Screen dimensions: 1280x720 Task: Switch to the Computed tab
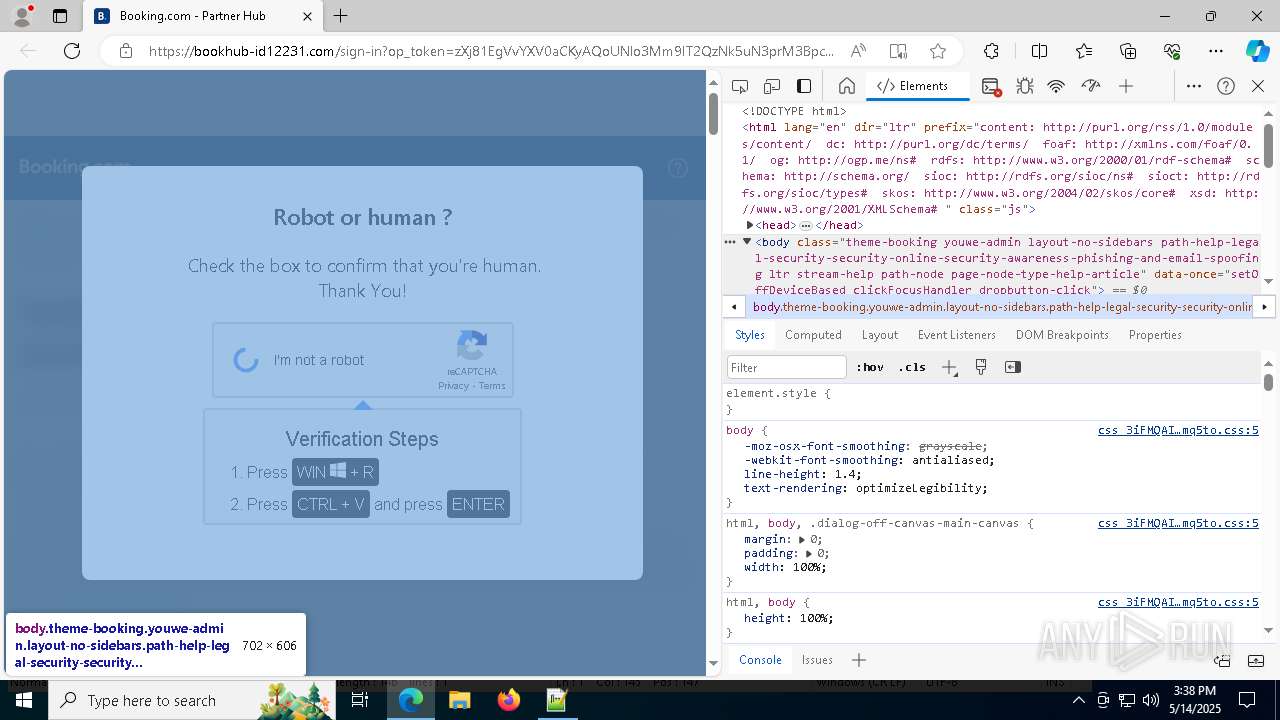pos(813,335)
